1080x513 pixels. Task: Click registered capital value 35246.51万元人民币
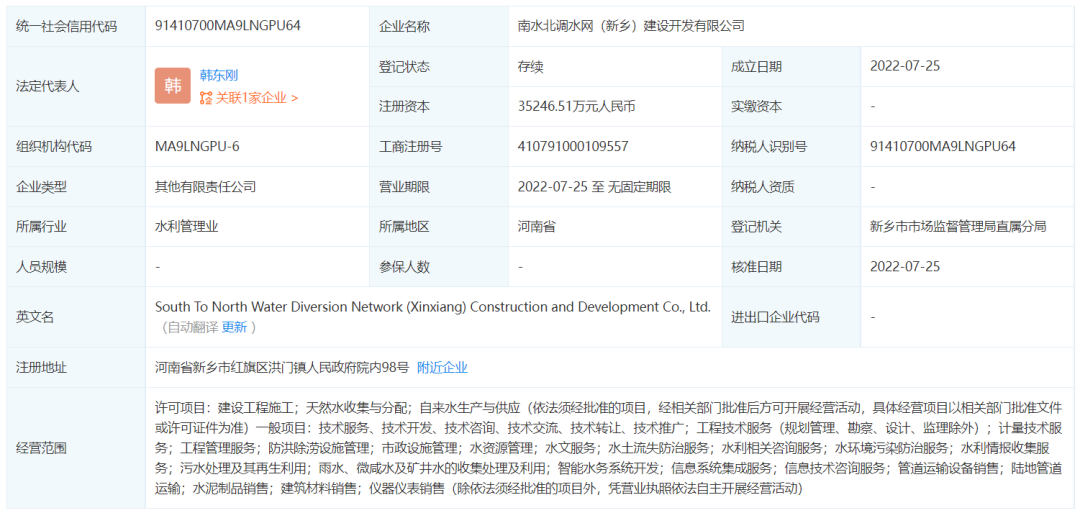tap(577, 106)
